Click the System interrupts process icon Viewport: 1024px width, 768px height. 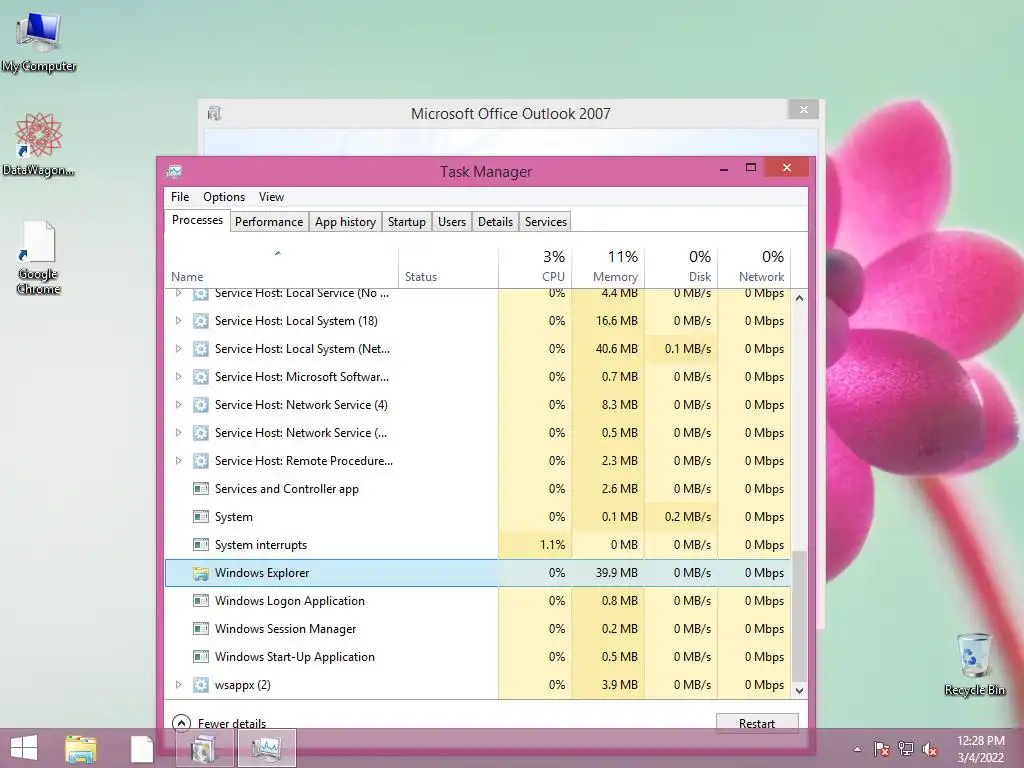(x=200, y=545)
